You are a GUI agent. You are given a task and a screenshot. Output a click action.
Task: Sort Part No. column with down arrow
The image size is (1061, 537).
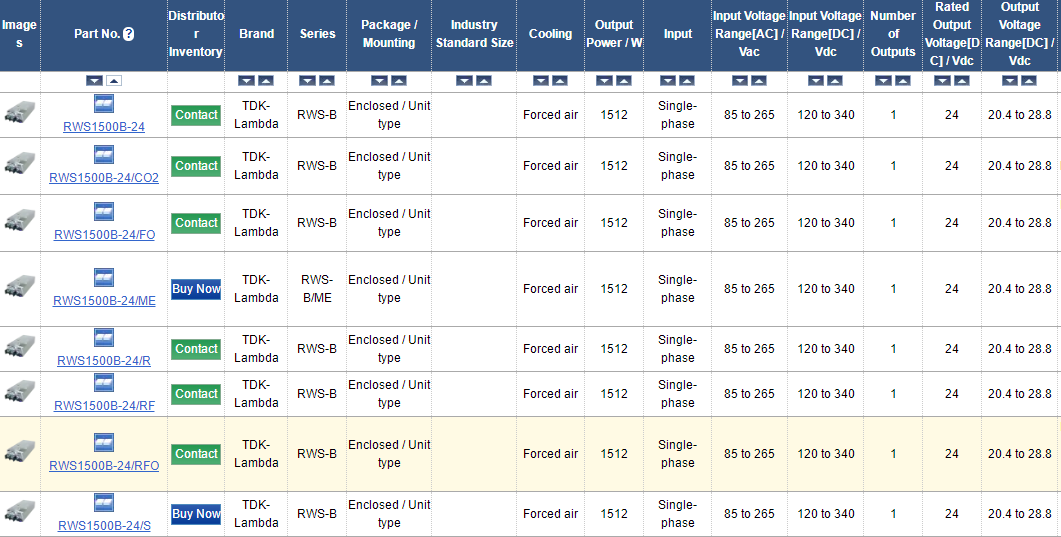(94, 80)
